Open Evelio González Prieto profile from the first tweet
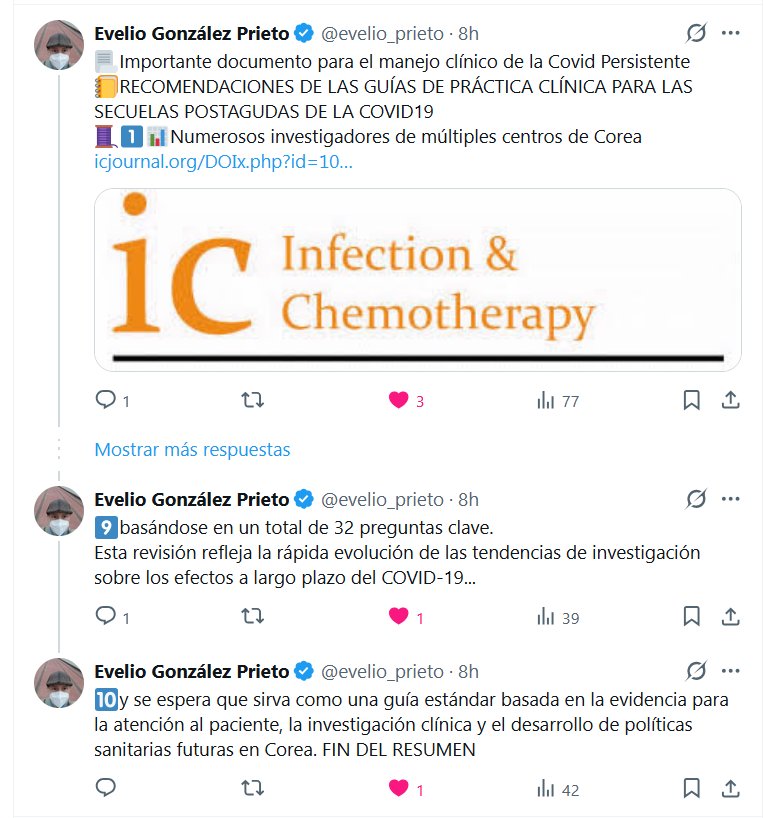This screenshot has height=818, width=764. pos(191,34)
